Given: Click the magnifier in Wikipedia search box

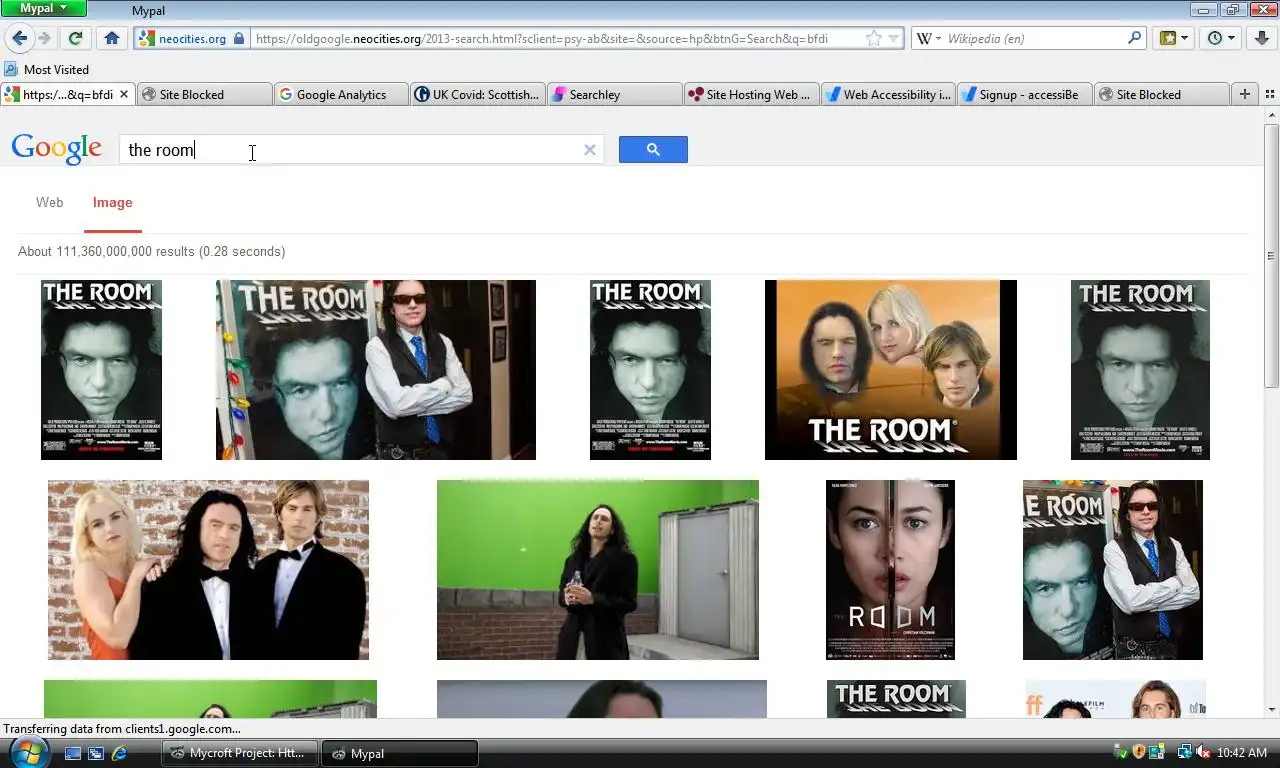Looking at the screenshot, I should pyautogui.click(x=1134, y=38).
